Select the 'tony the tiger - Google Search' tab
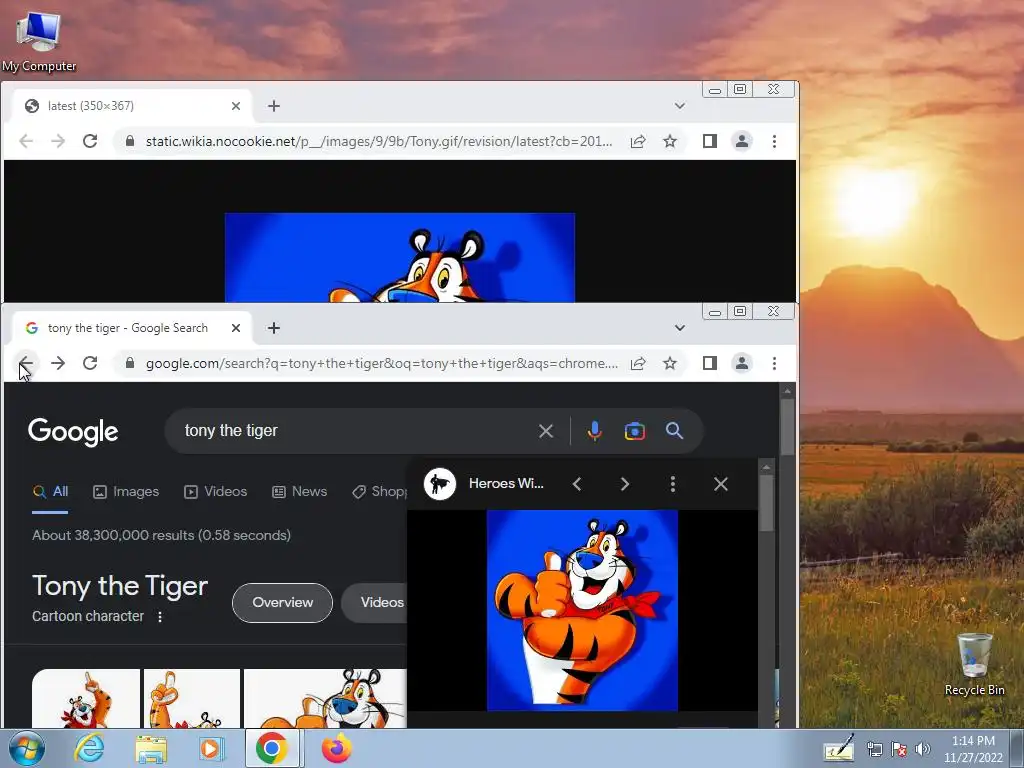Screen dimensions: 1024x768 (131, 328)
